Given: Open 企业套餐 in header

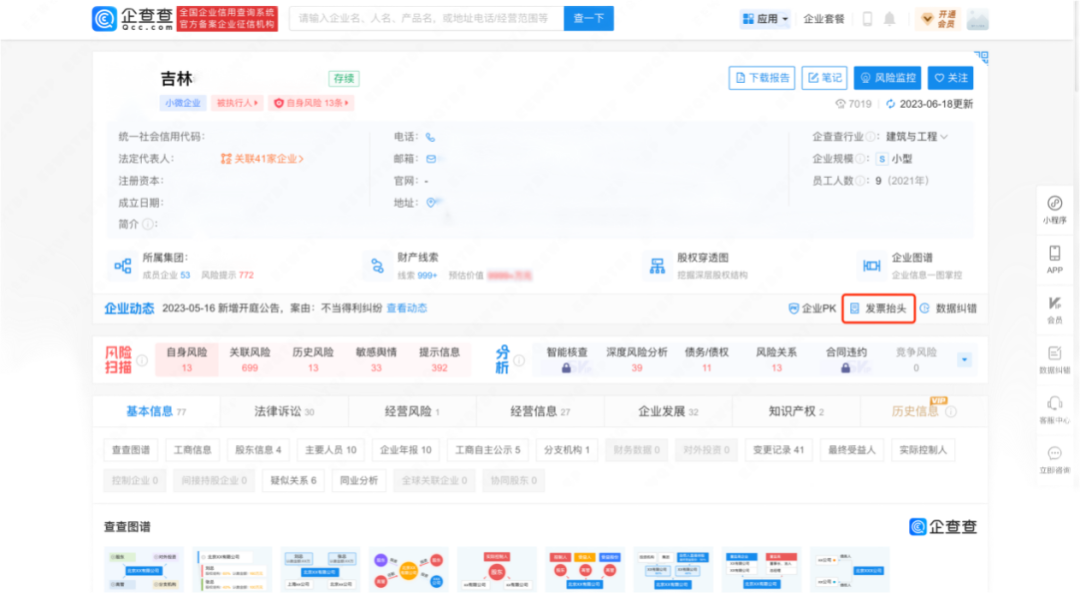Looking at the screenshot, I should coord(824,19).
